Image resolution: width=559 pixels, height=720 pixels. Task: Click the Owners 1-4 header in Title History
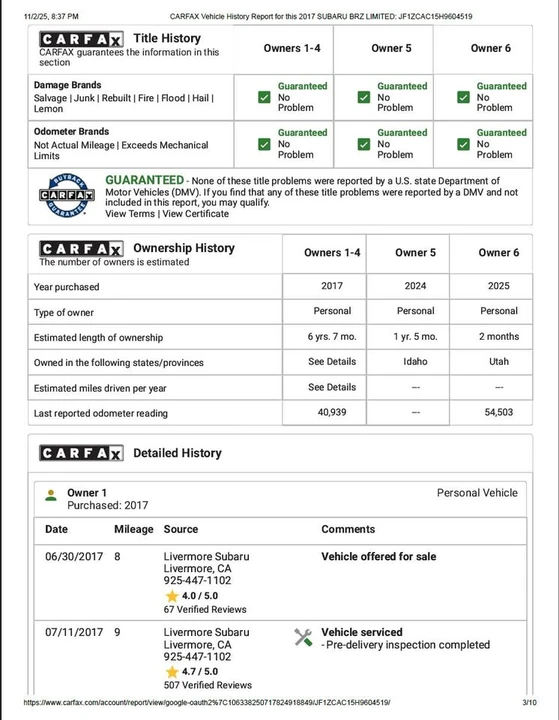pos(292,48)
